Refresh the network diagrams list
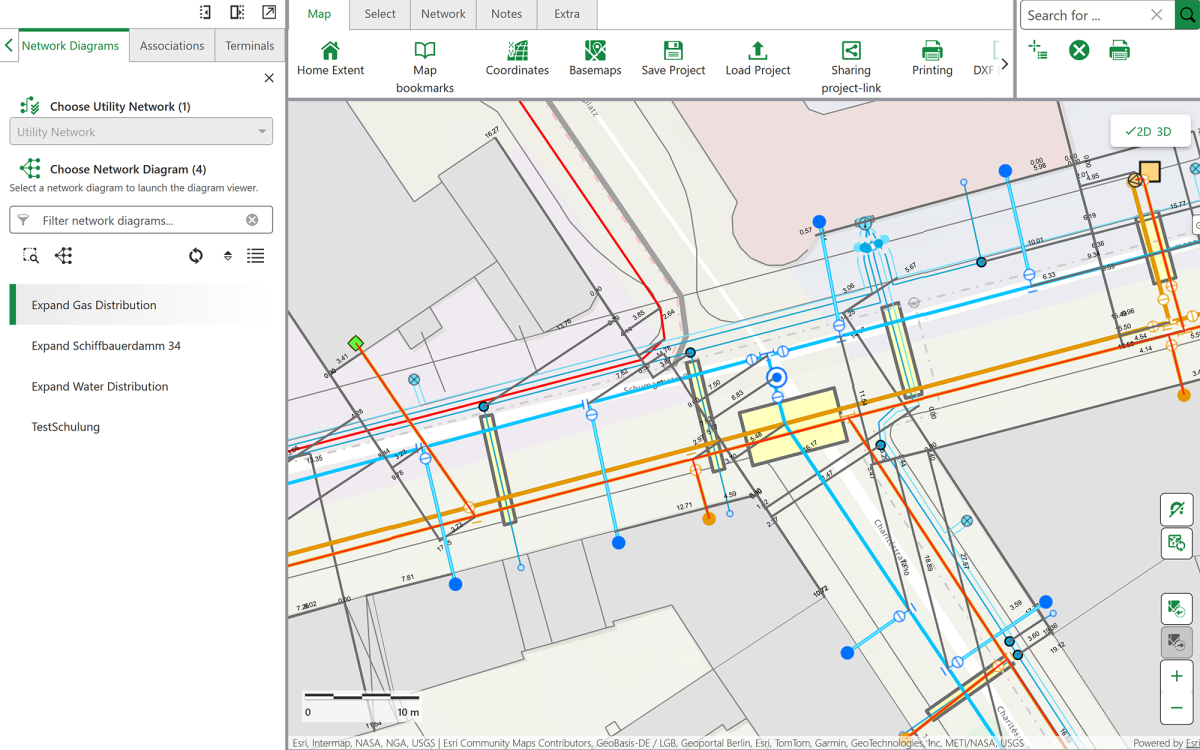Screen dimensions: 1200x750 [x=196, y=256]
